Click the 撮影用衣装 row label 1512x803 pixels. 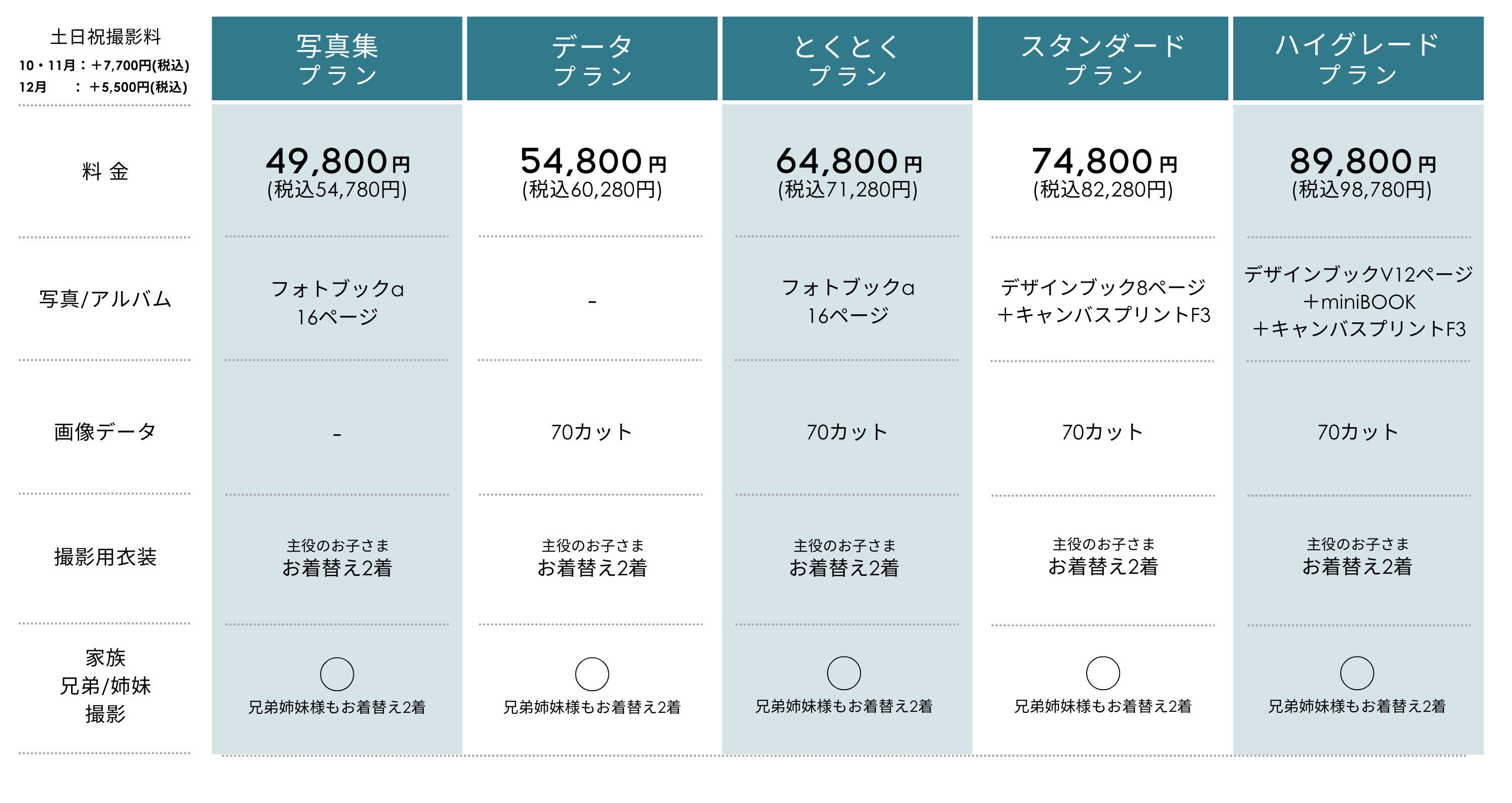105,557
